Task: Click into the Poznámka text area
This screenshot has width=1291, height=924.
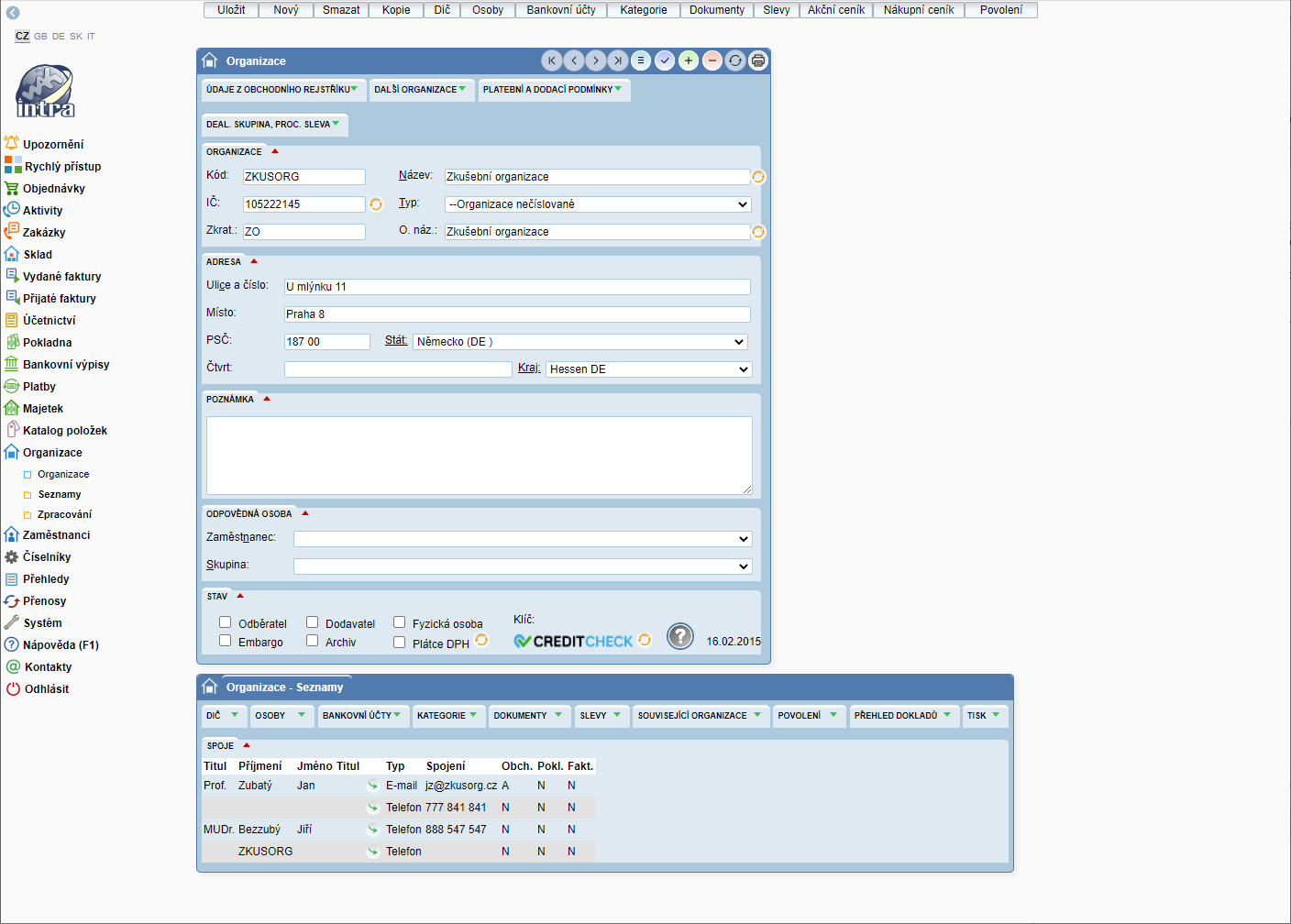Action: [479, 456]
